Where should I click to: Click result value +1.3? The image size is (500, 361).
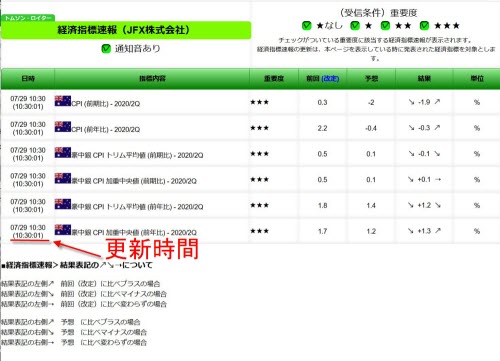coord(424,231)
